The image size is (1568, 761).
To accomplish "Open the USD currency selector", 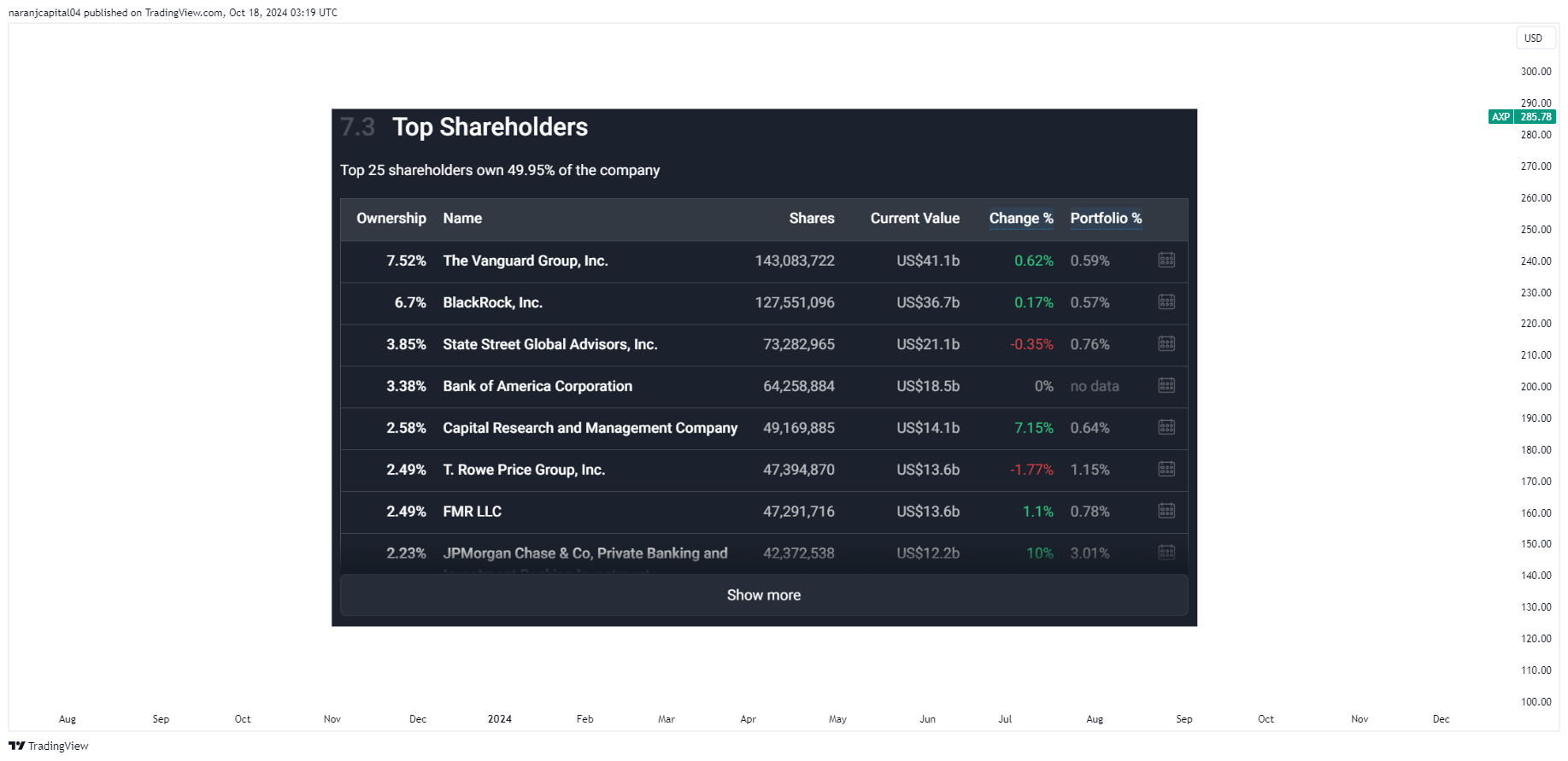I will (1533, 38).
